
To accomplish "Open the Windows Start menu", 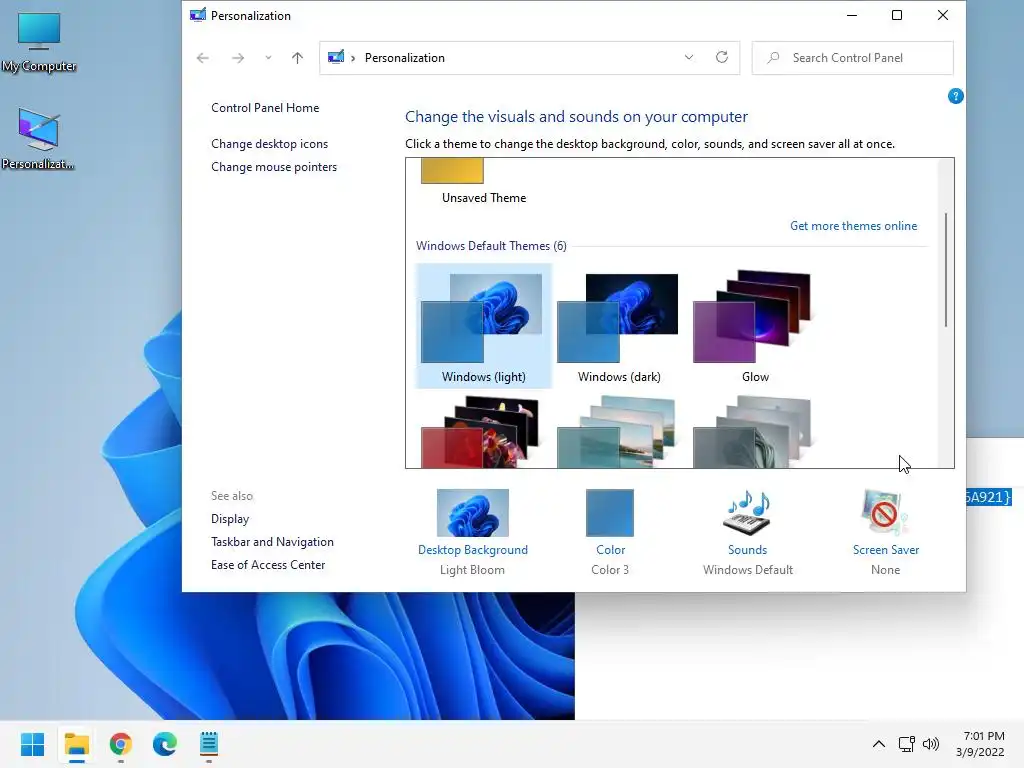I will point(33,744).
